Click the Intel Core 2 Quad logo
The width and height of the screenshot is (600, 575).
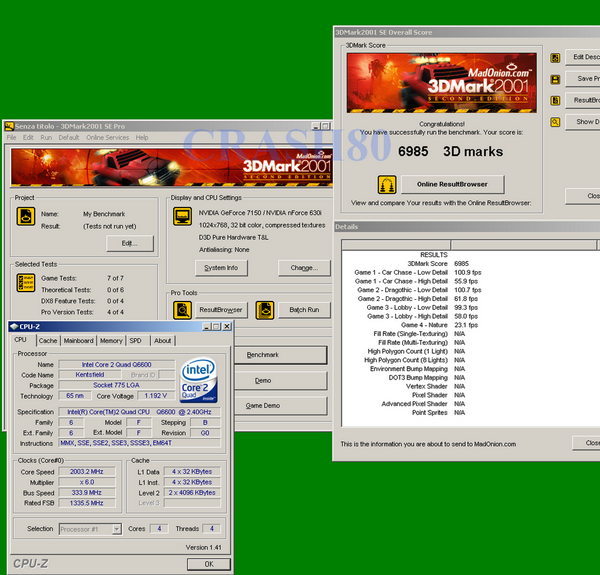click(199, 380)
